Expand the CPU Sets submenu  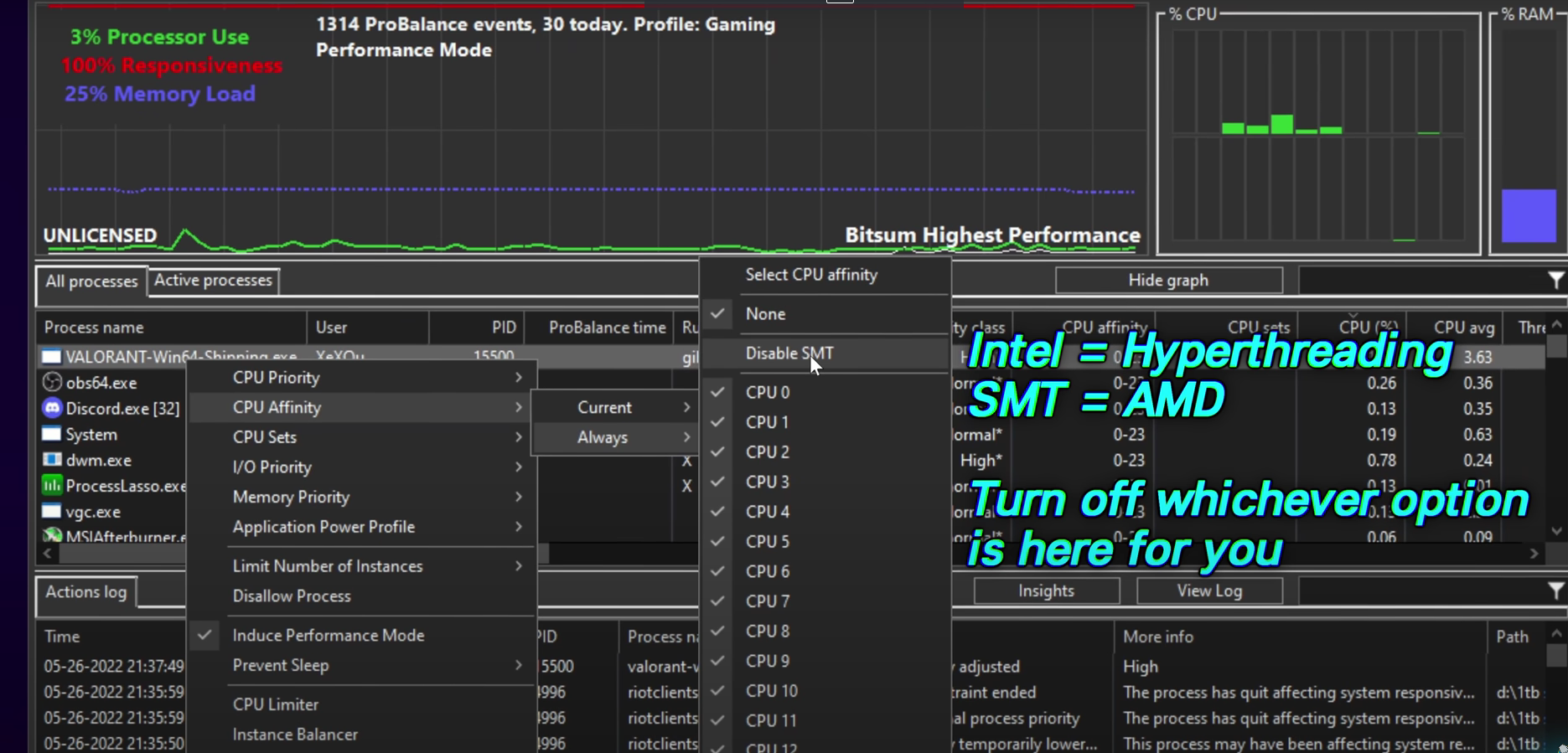point(361,437)
